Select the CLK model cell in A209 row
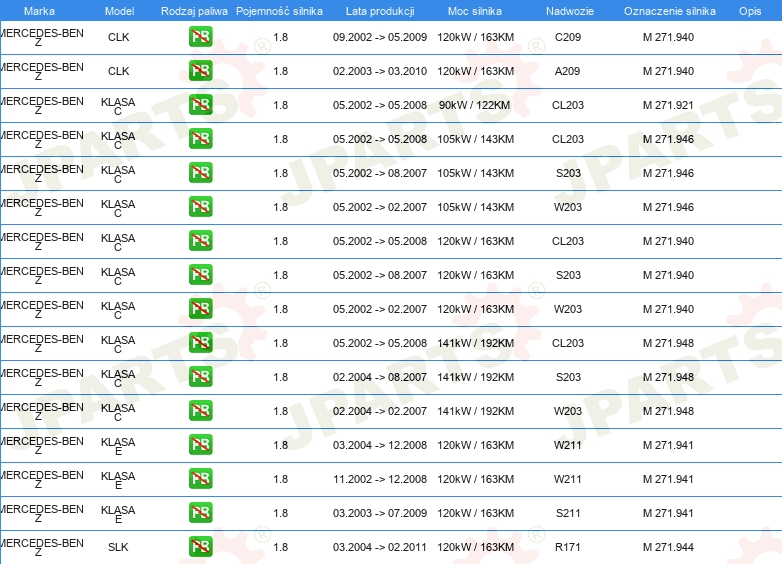This screenshot has width=782, height=564. (x=119, y=71)
